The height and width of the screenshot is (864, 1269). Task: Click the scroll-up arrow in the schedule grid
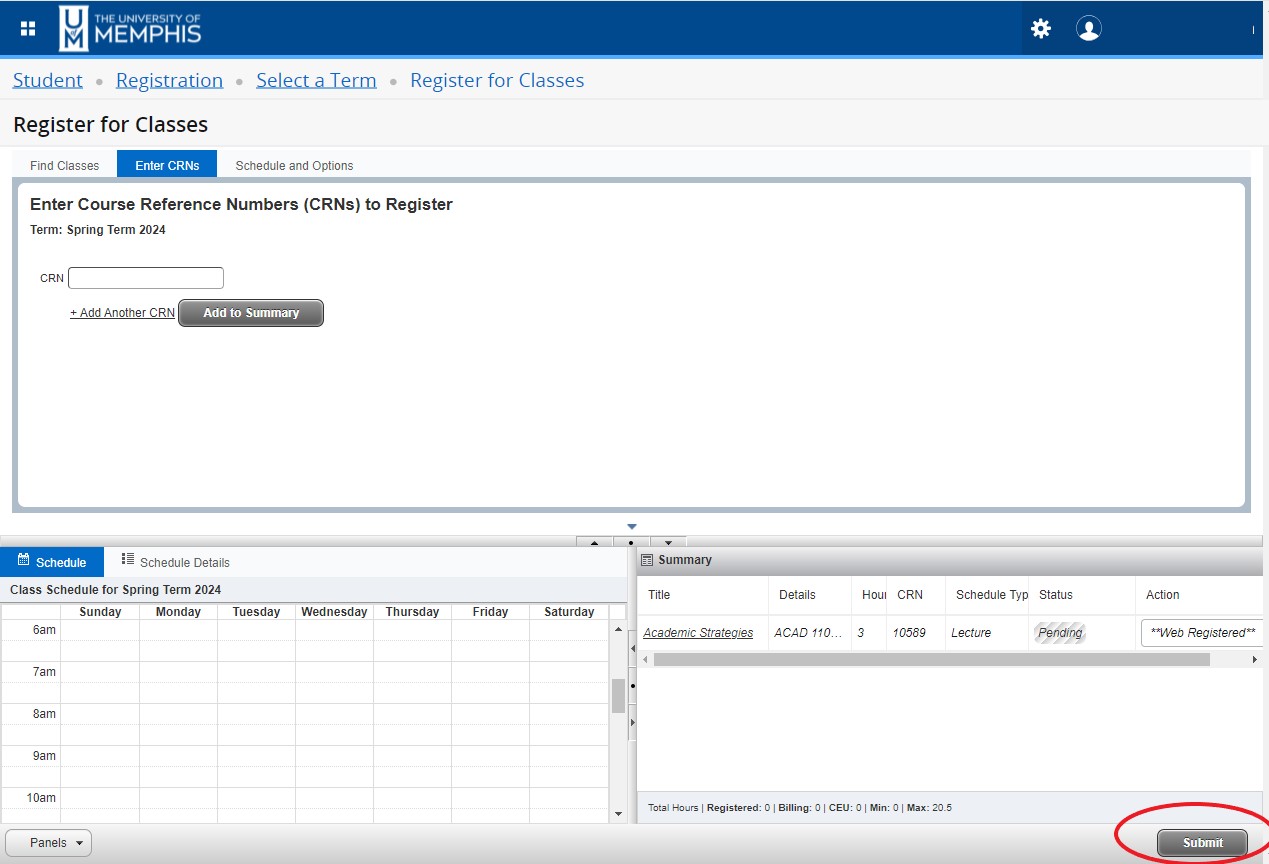coord(620,629)
